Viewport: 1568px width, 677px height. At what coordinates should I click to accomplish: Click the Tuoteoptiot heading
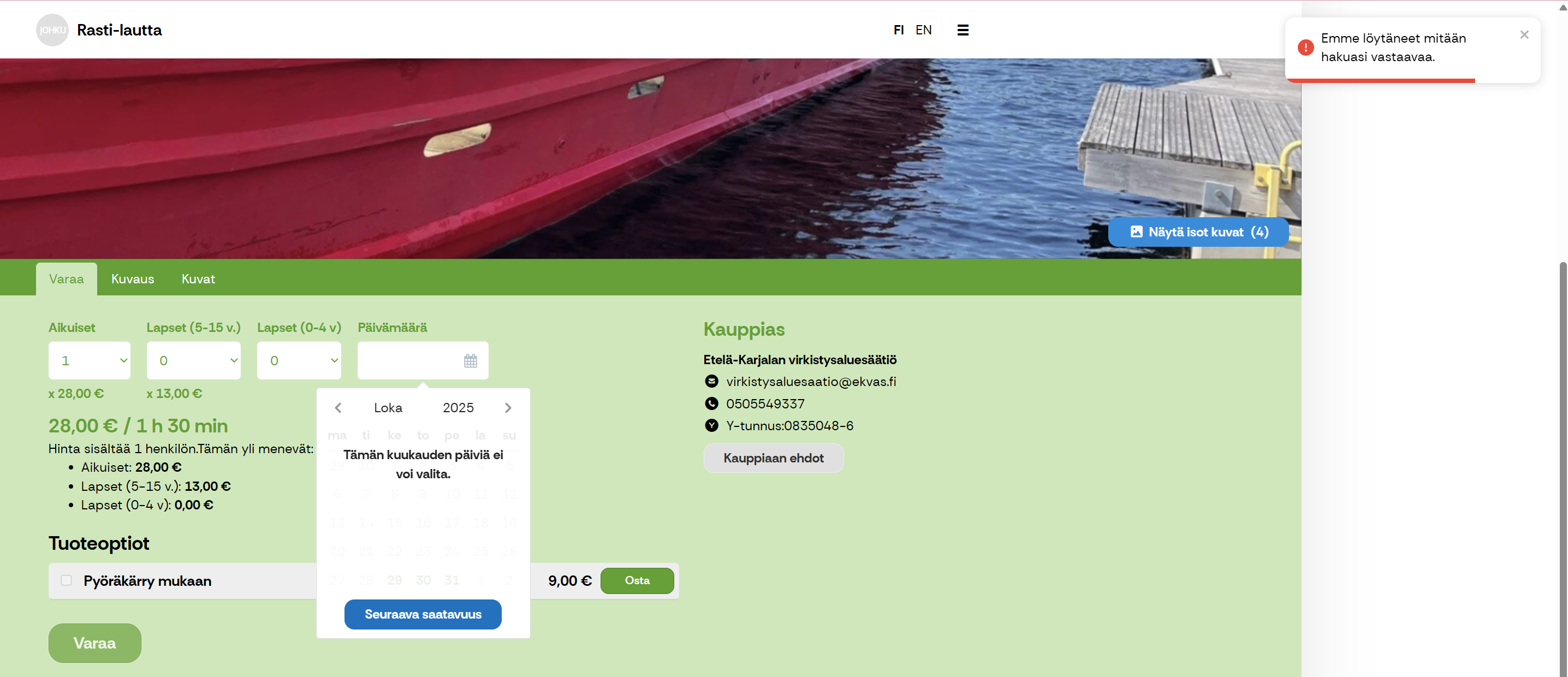point(99,543)
